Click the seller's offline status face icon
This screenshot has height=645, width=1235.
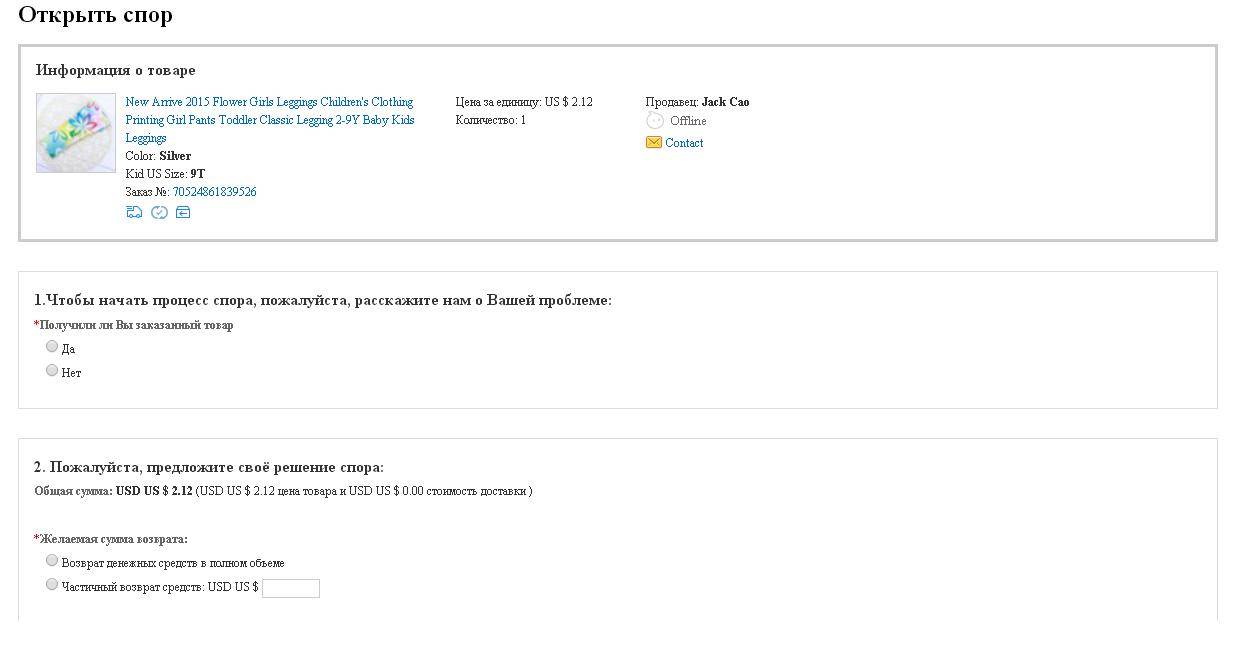(x=655, y=121)
